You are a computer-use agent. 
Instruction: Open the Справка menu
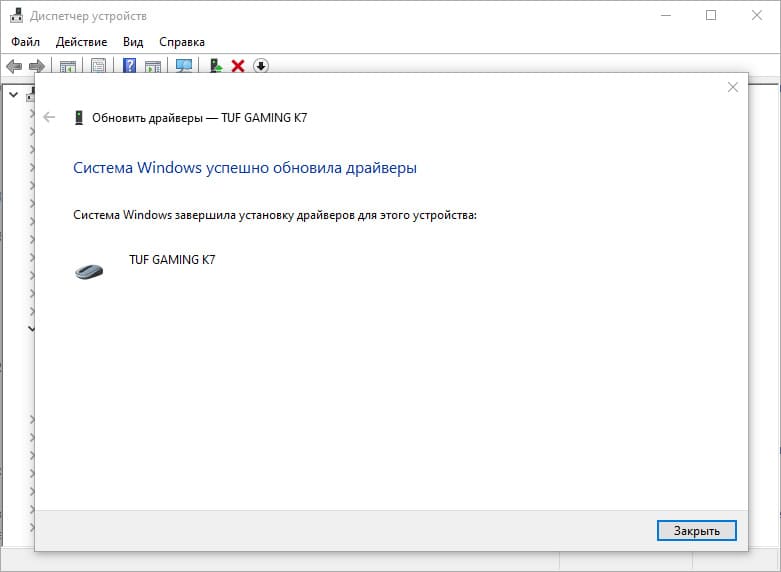click(182, 42)
